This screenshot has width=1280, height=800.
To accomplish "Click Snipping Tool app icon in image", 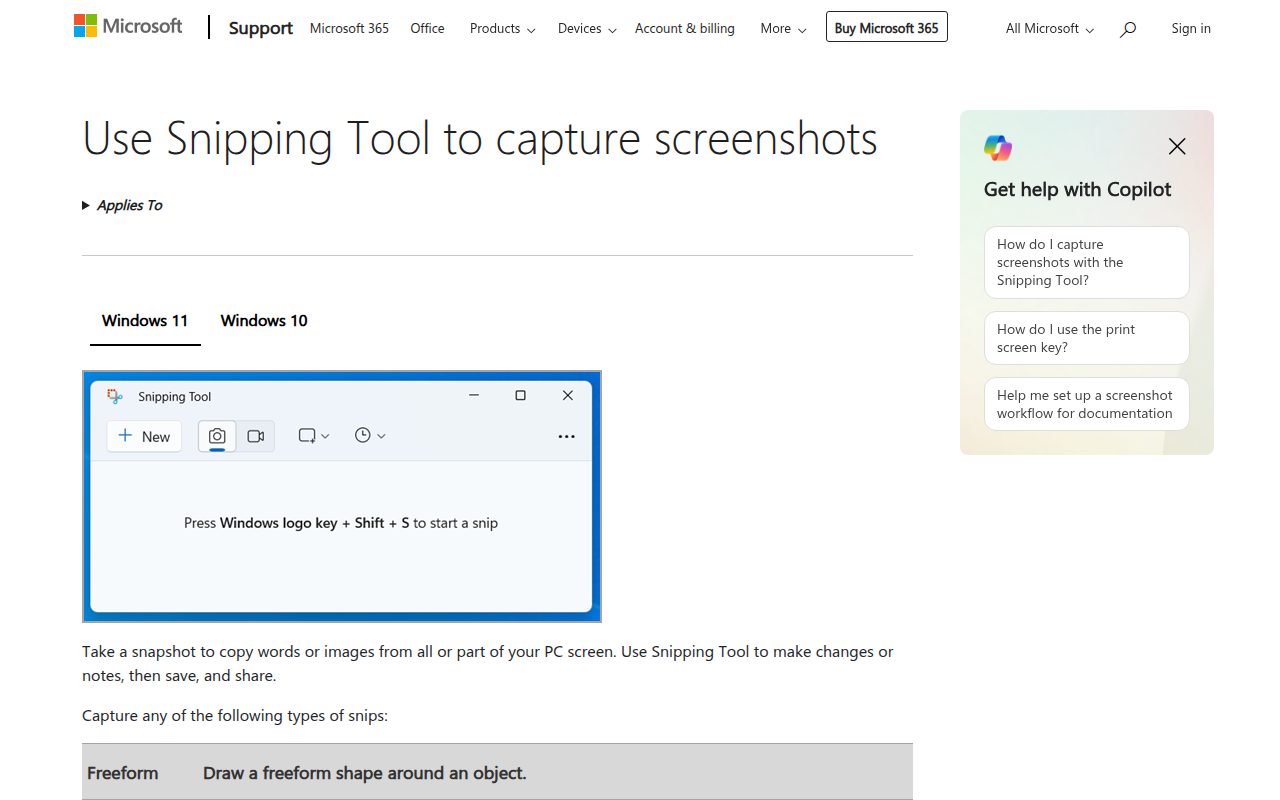I will 115,396.
